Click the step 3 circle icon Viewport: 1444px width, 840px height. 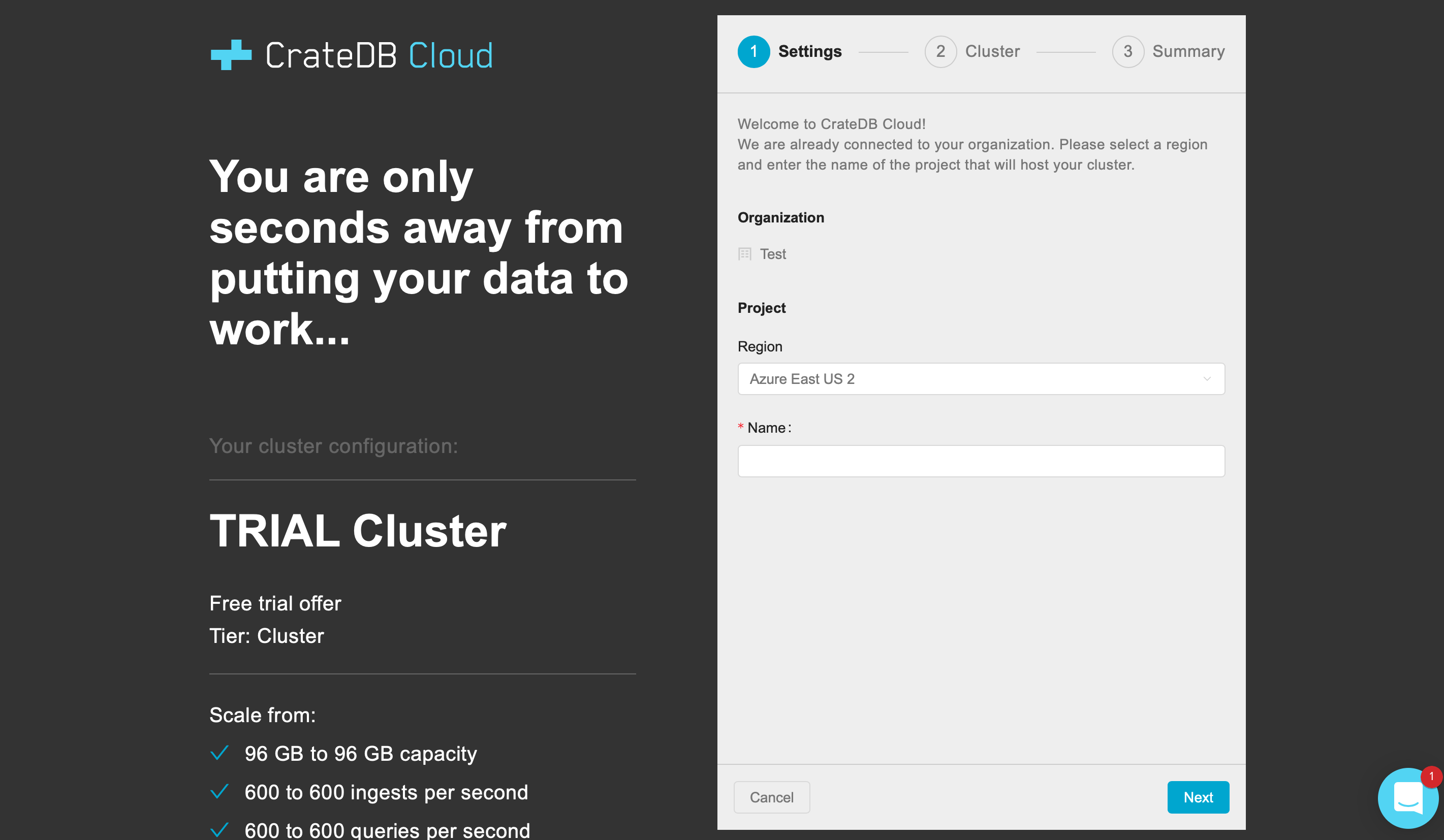(1127, 51)
